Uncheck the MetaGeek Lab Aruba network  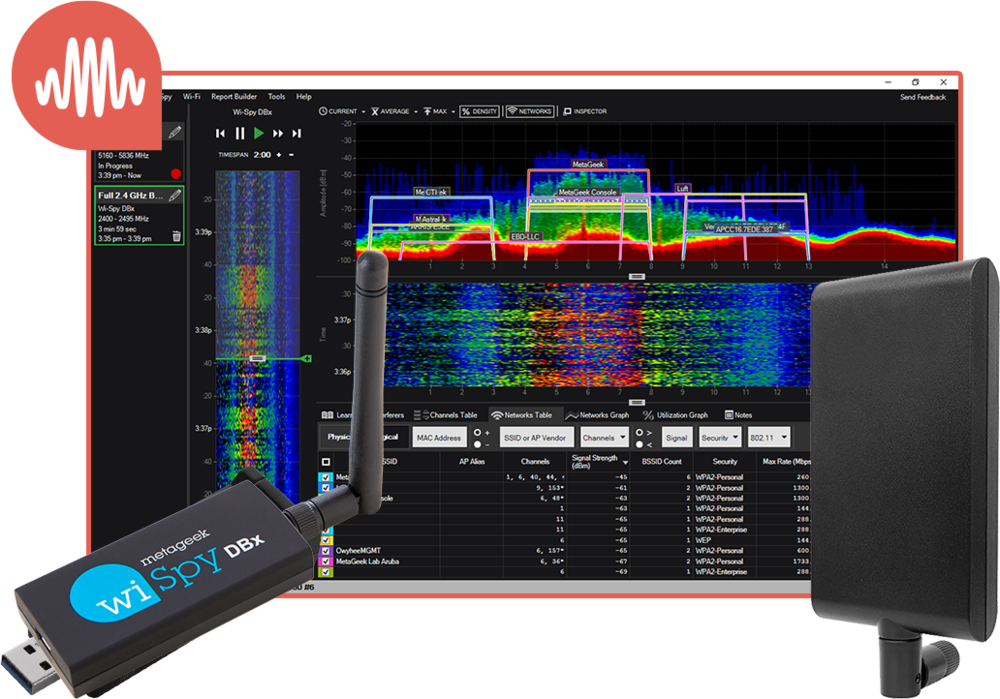[x=325, y=561]
